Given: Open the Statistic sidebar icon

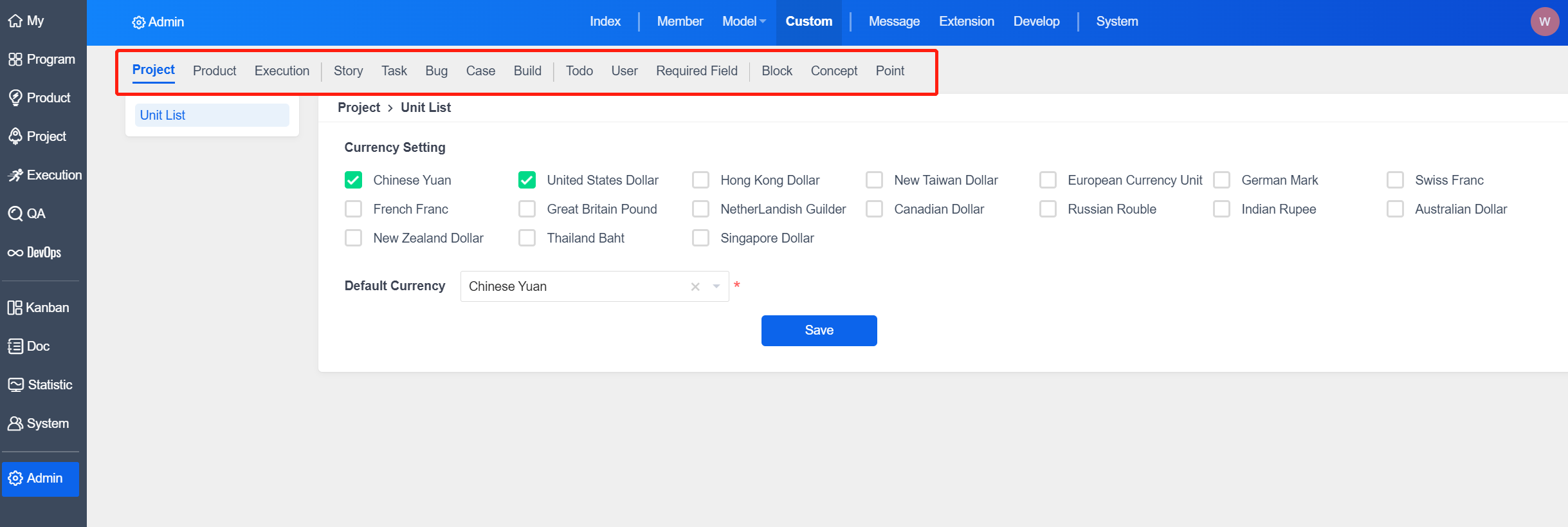Looking at the screenshot, I should coord(15,385).
